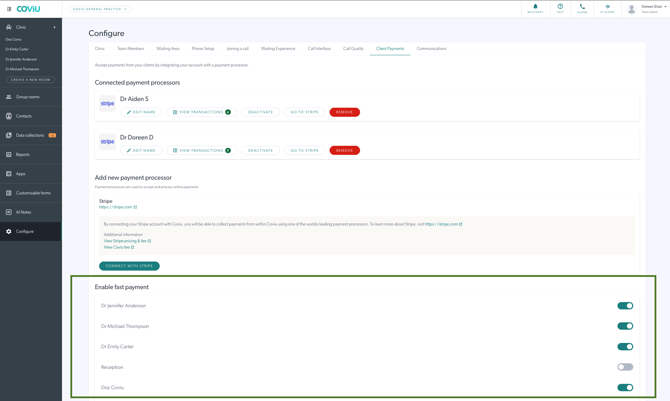Open Contacts in the sidebar
Viewport: 670px width, 401px height.
tap(24, 116)
